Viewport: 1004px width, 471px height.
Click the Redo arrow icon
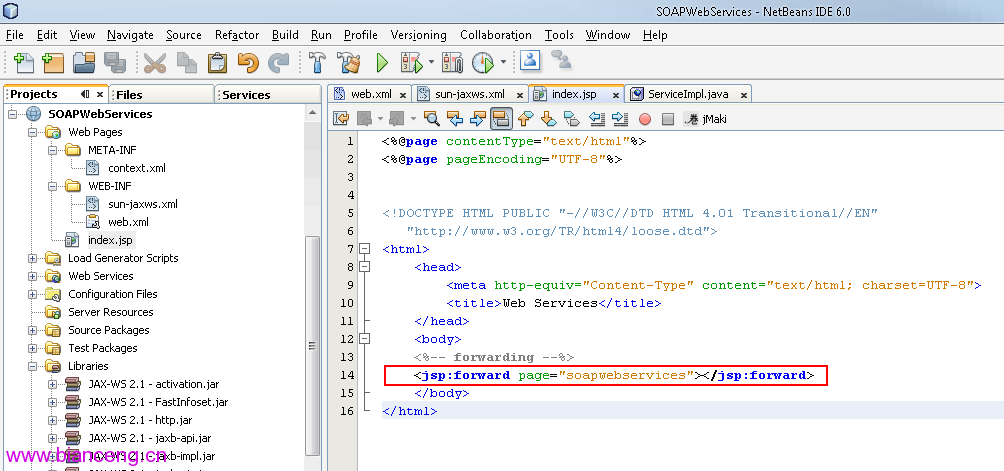click(279, 63)
